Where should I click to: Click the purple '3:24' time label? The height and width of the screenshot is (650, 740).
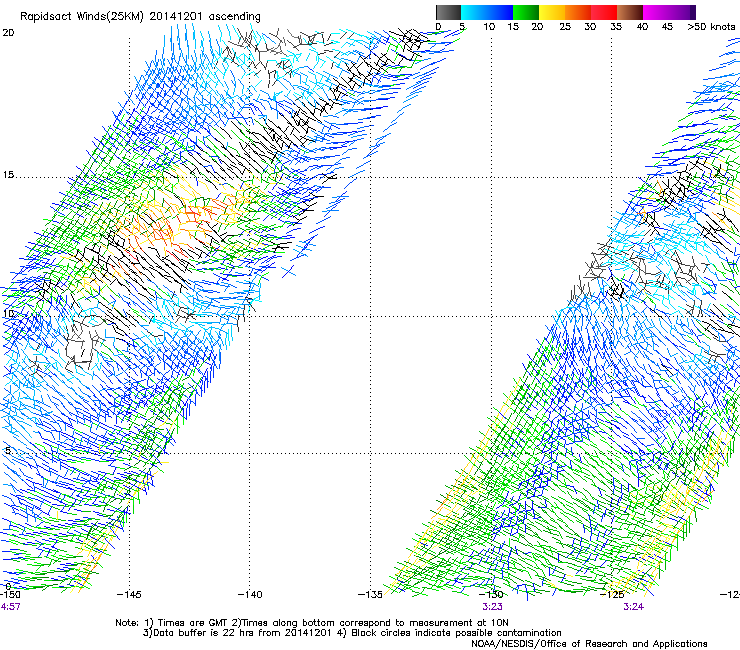(x=633, y=607)
